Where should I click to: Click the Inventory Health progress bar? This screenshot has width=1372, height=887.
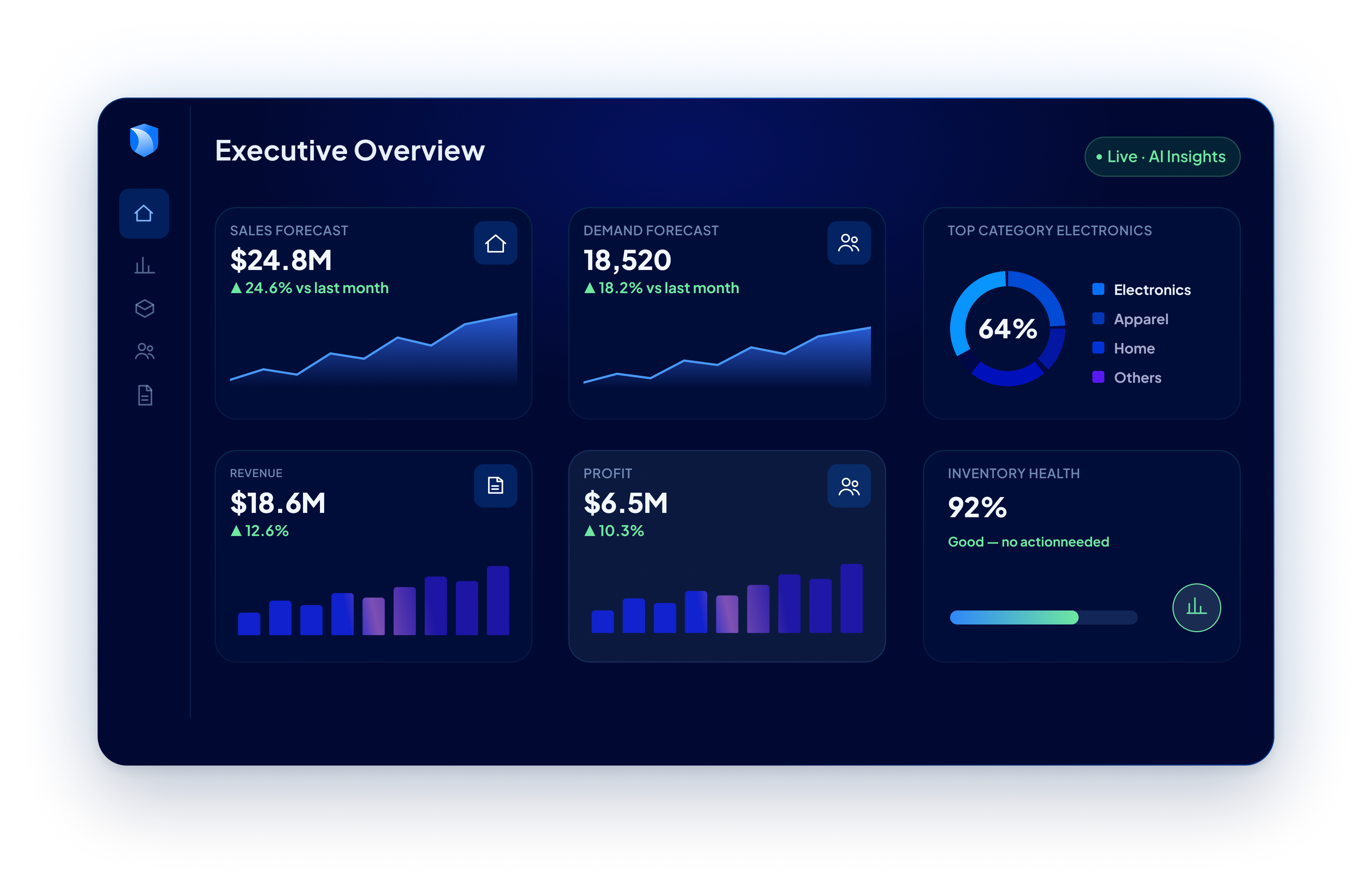point(1043,617)
